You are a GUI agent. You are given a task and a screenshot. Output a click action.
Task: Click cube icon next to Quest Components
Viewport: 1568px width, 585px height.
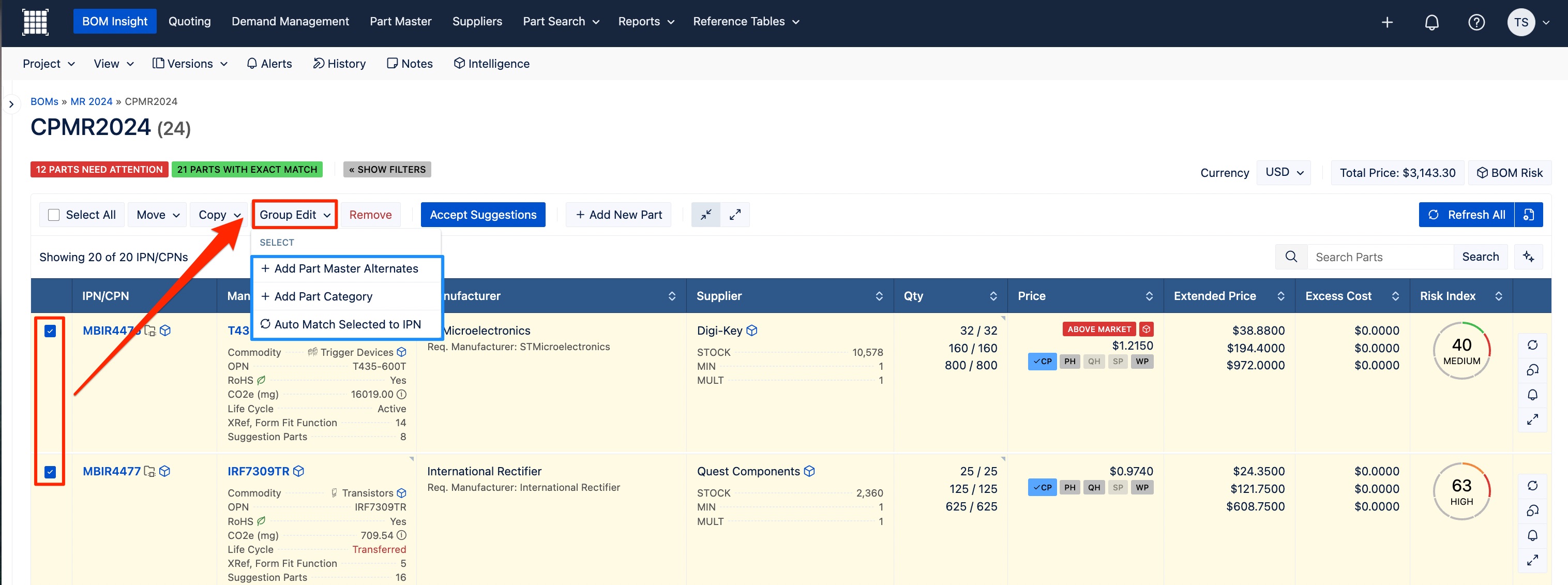809,471
